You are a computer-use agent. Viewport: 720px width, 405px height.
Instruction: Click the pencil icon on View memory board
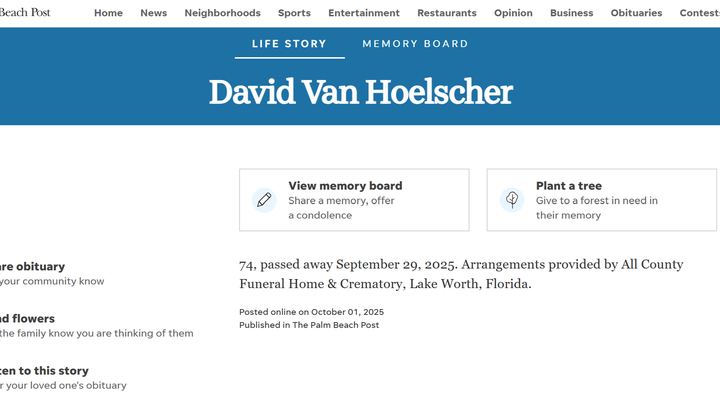click(x=264, y=200)
